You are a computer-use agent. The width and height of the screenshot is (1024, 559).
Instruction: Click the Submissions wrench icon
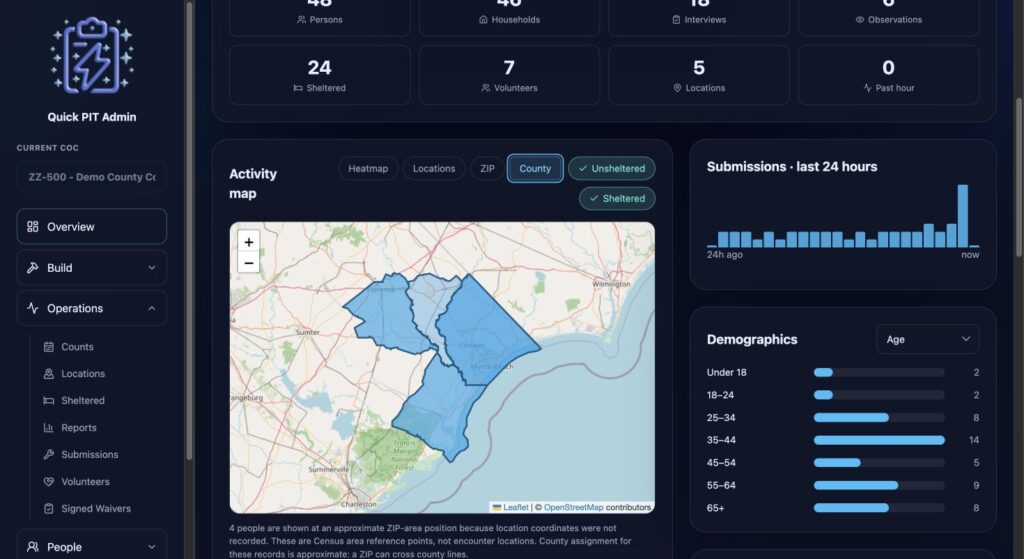click(48, 455)
